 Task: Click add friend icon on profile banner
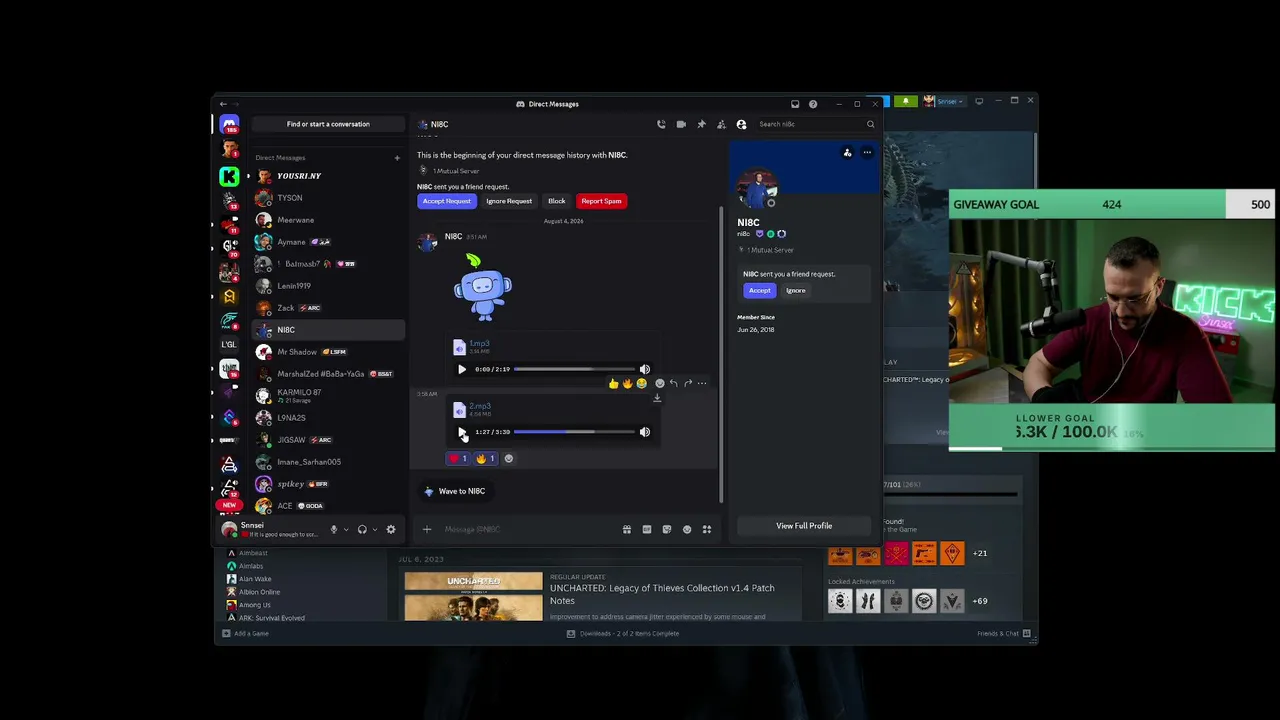coord(847,153)
